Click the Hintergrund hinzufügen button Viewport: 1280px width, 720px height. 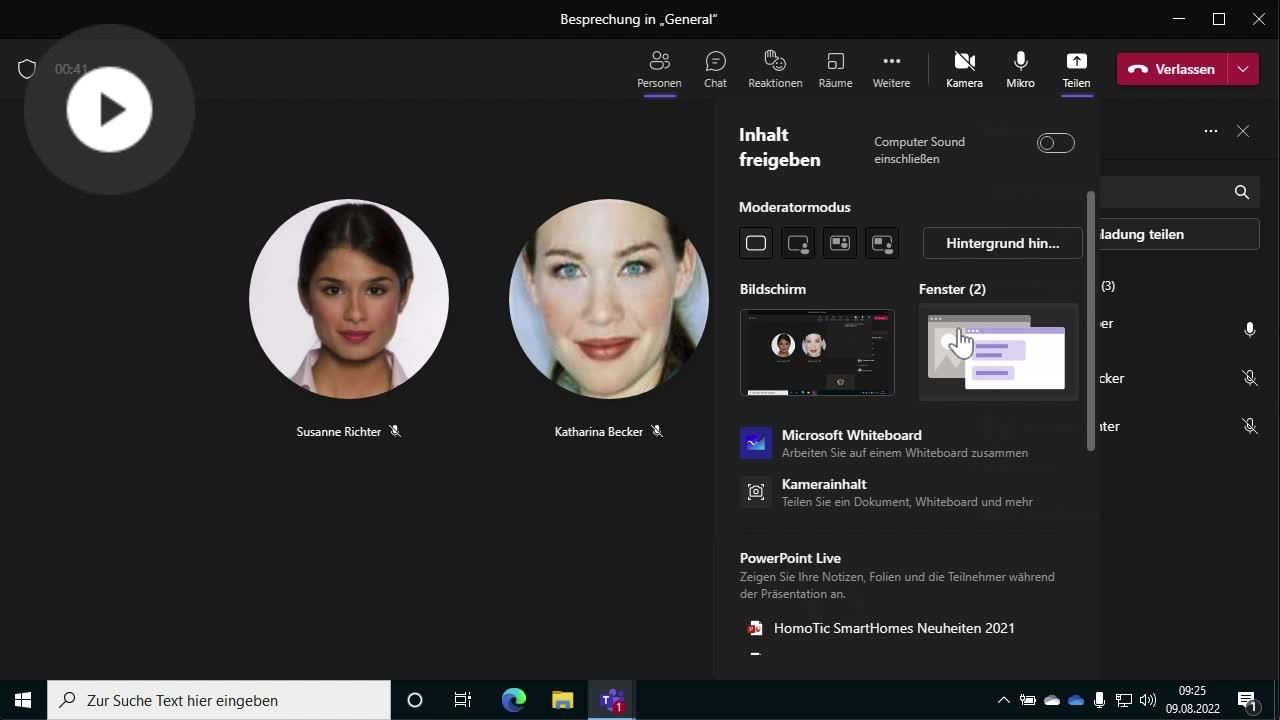coord(1002,242)
